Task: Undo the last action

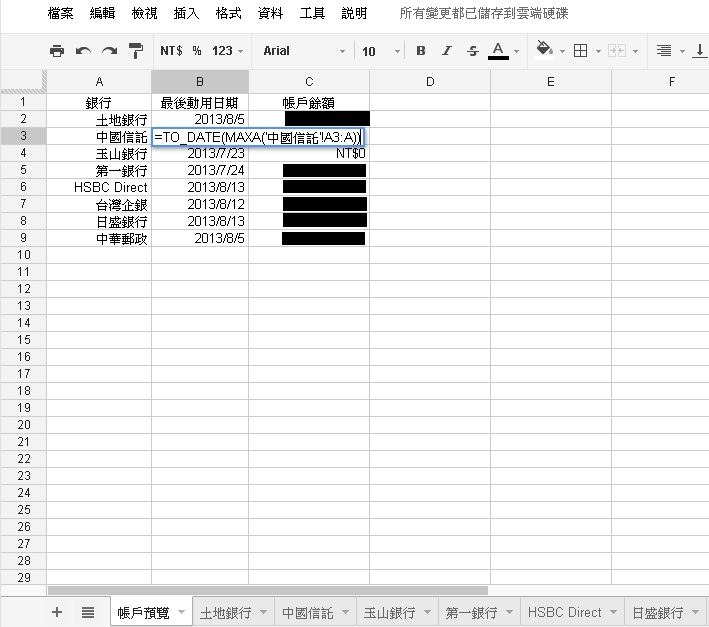Action: coord(83,51)
